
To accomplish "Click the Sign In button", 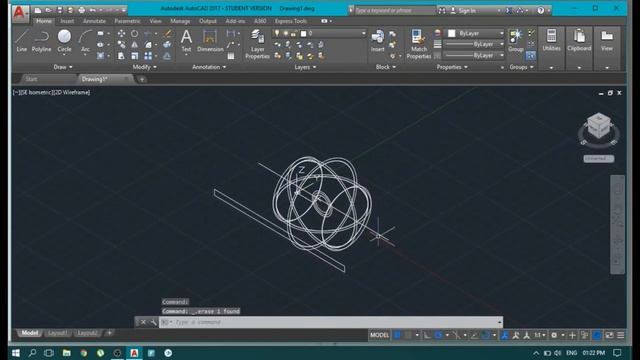I will tap(467, 11).
